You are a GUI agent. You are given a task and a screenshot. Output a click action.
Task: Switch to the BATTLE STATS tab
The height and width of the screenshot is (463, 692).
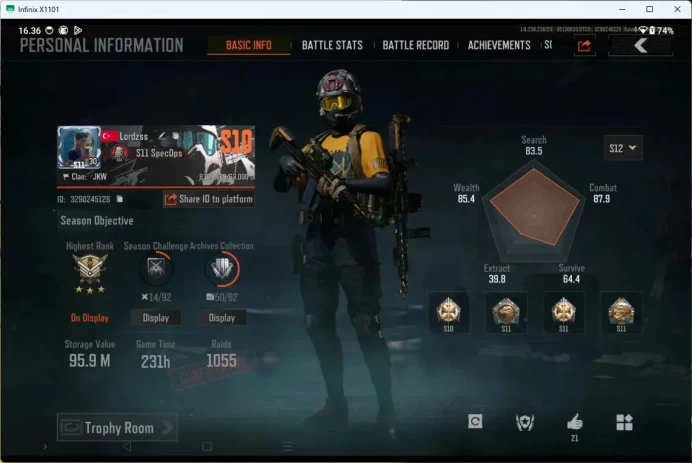pyautogui.click(x=332, y=45)
